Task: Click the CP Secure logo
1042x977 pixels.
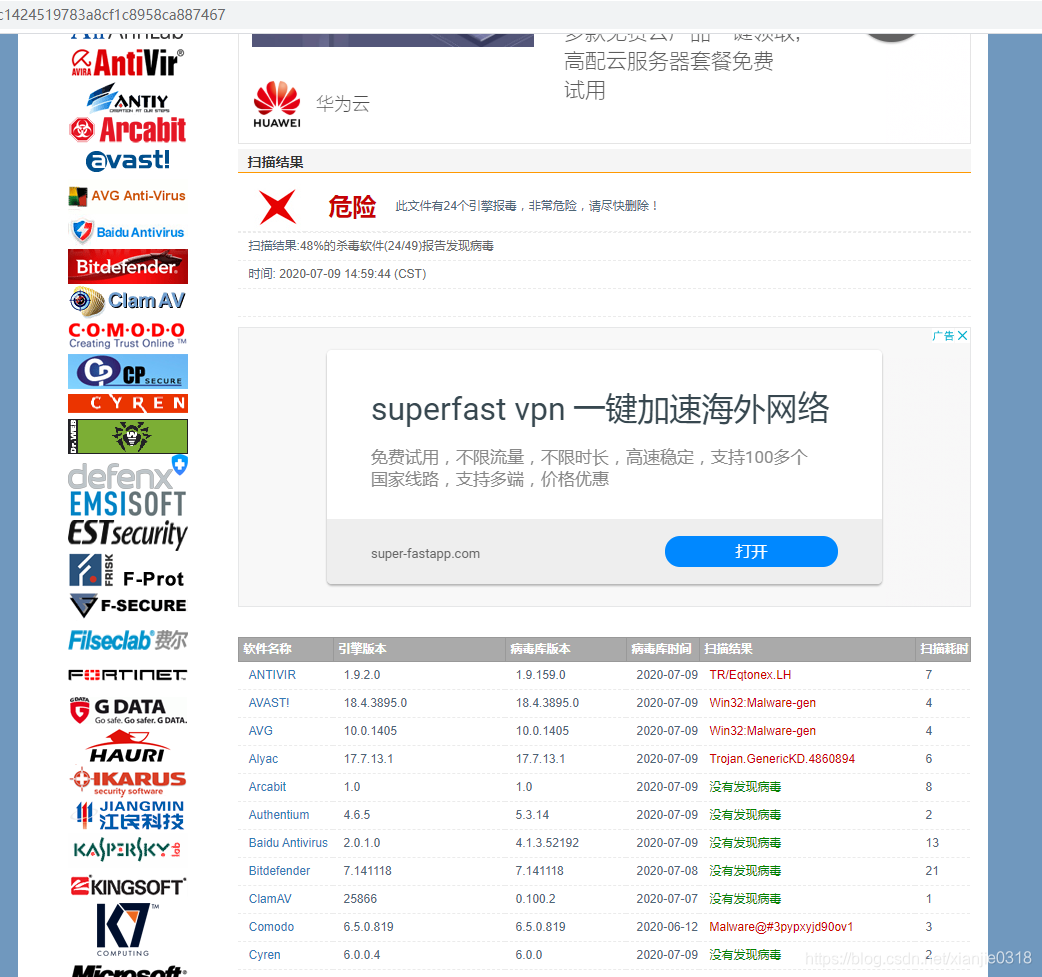Action: point(128,372)
